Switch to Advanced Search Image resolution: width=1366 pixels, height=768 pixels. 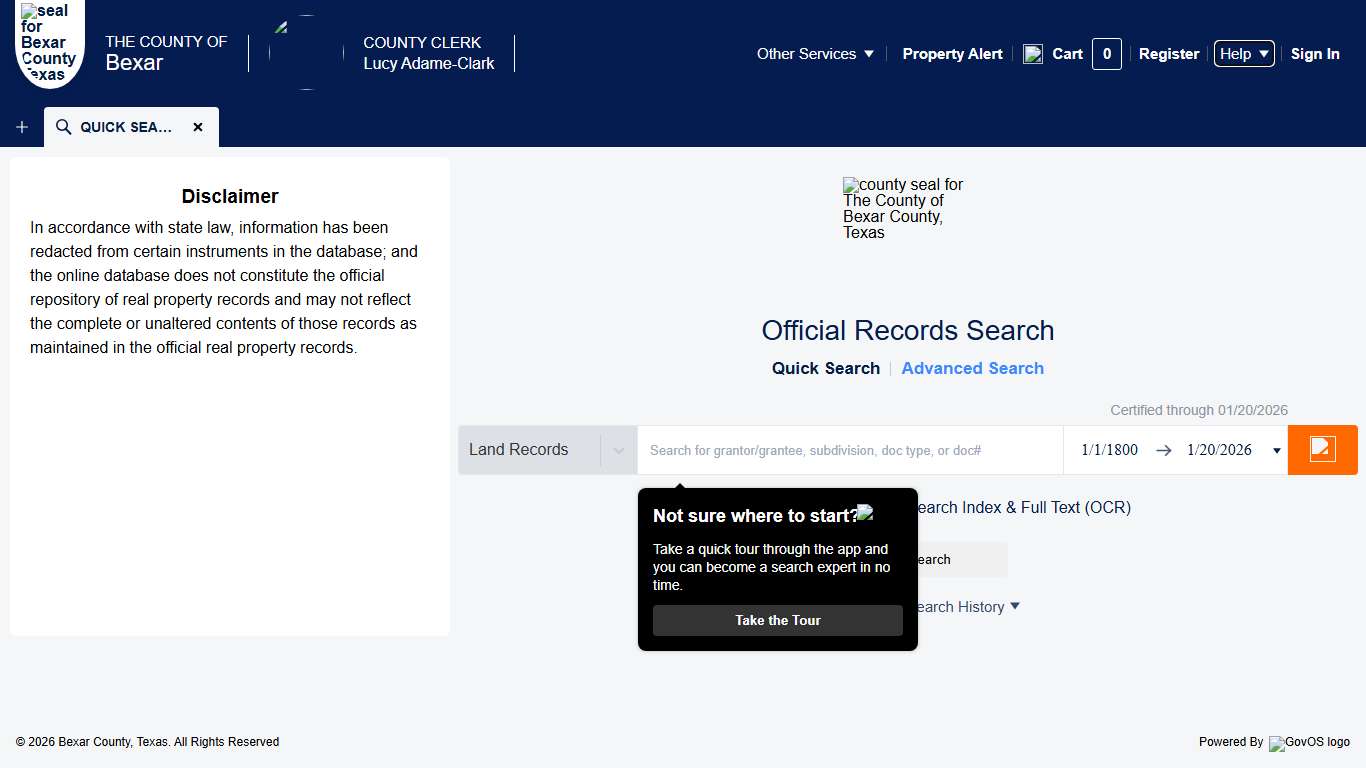pos(972,368)
